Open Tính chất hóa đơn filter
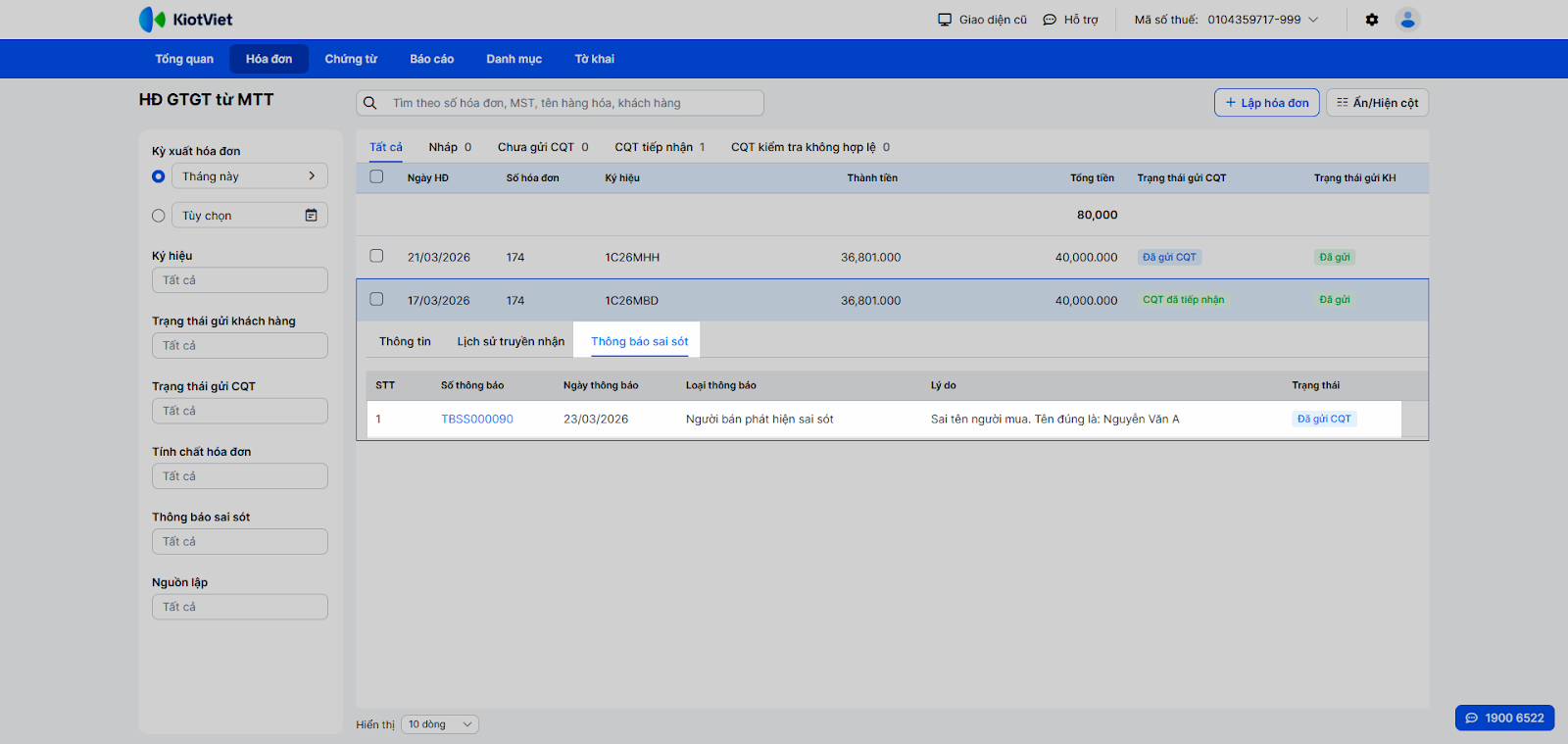The width and height of the screenshot is (1568, 744). (x=240, y=476)
